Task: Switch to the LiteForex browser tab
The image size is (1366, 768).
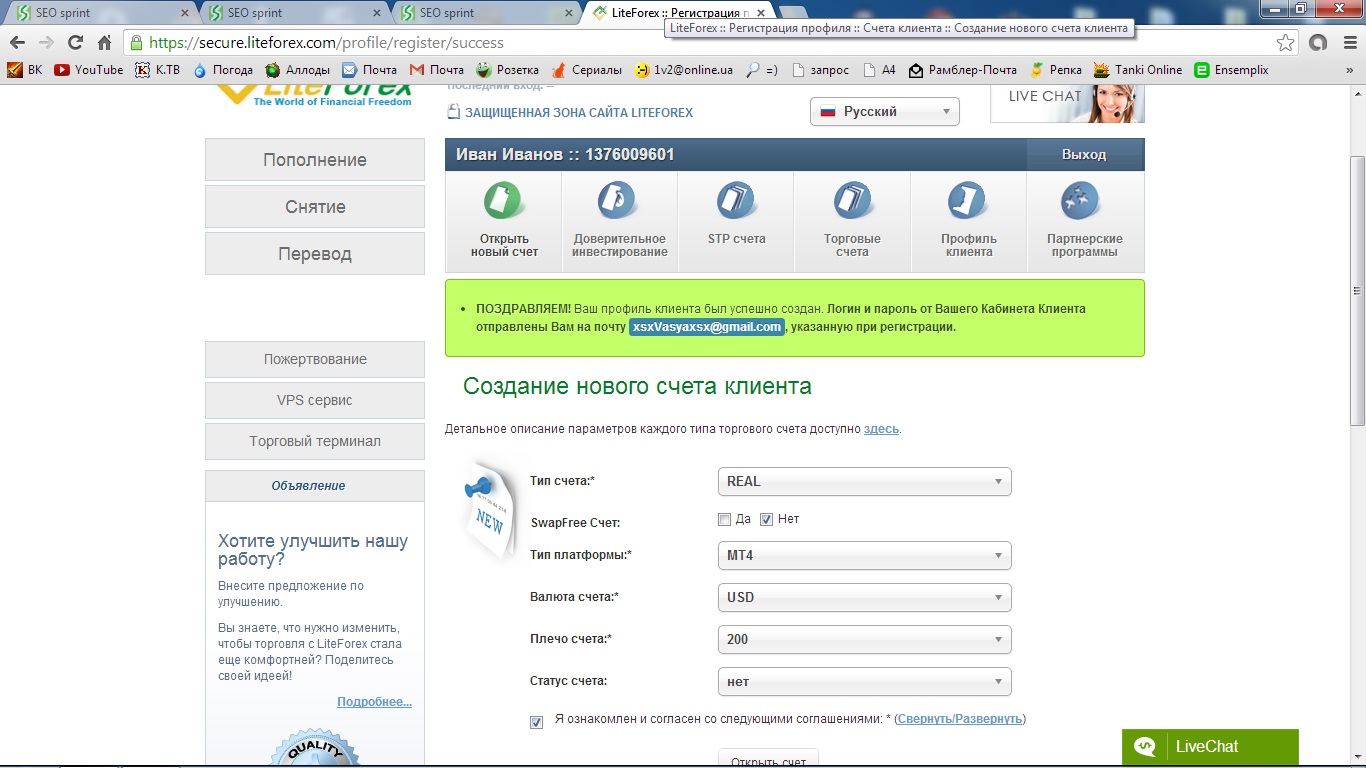Action: [x=678, y=13]
